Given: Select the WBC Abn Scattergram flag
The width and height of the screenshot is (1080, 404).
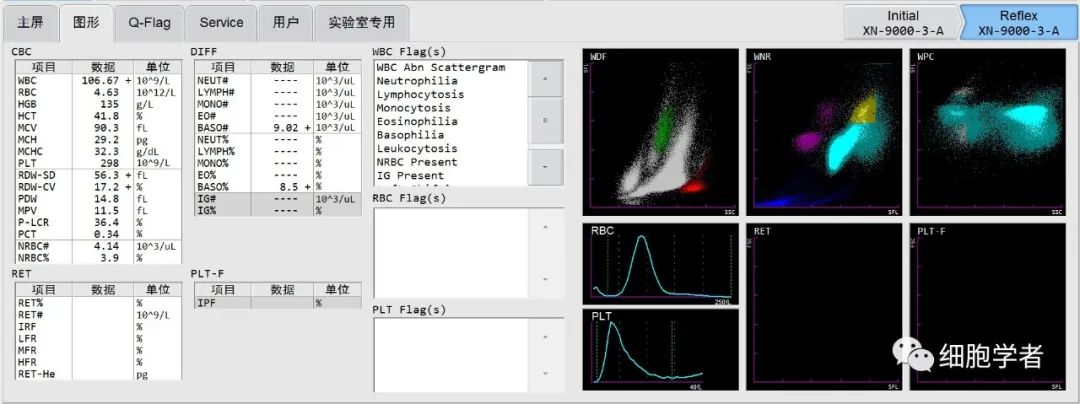Looking at the screenshot, I should click(441, 67).
